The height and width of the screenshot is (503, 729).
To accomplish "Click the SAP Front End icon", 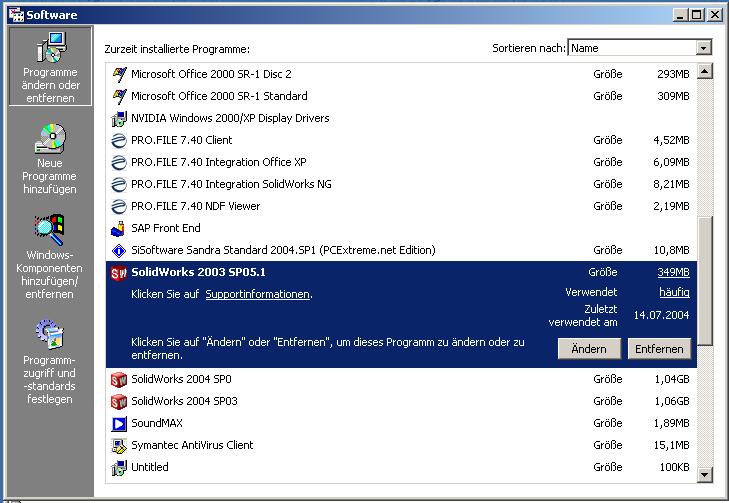I will (x=118, y=228).
